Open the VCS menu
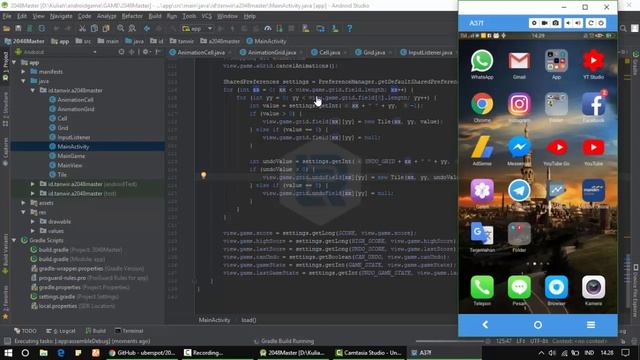The width and height of the screenshot is (640, 360). 207,16
